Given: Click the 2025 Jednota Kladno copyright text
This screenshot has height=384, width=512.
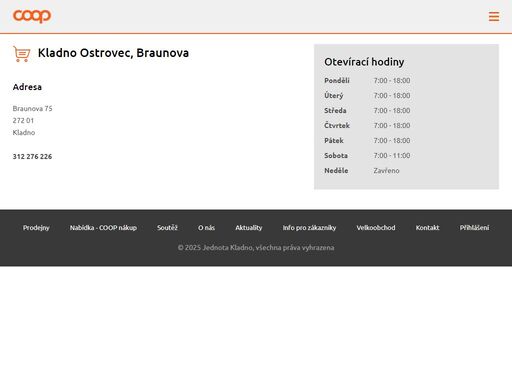Looking at the screenshot, I should [x=256, y=248].
